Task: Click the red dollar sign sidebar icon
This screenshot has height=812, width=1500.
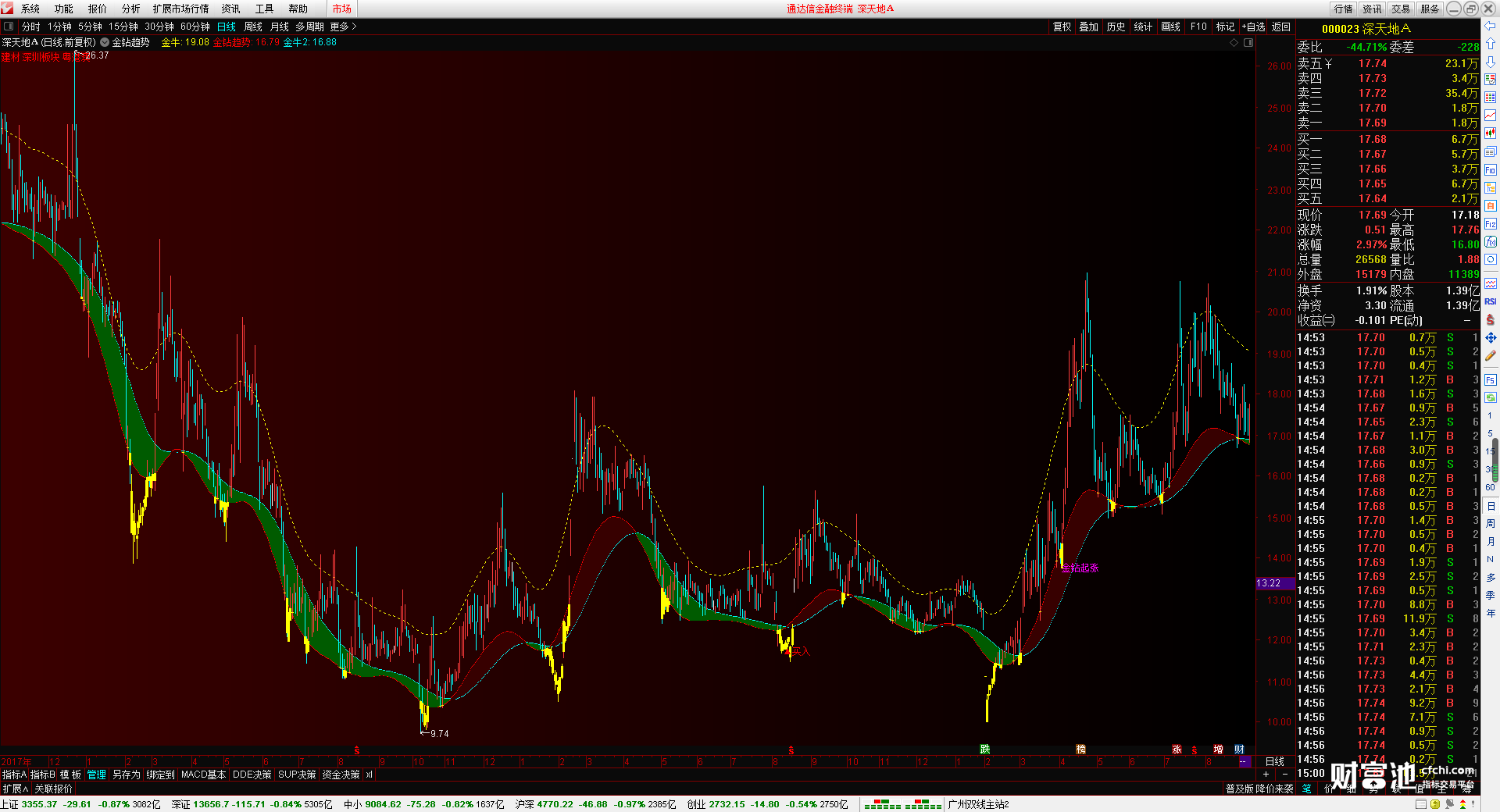Action: click(1491, 319)
